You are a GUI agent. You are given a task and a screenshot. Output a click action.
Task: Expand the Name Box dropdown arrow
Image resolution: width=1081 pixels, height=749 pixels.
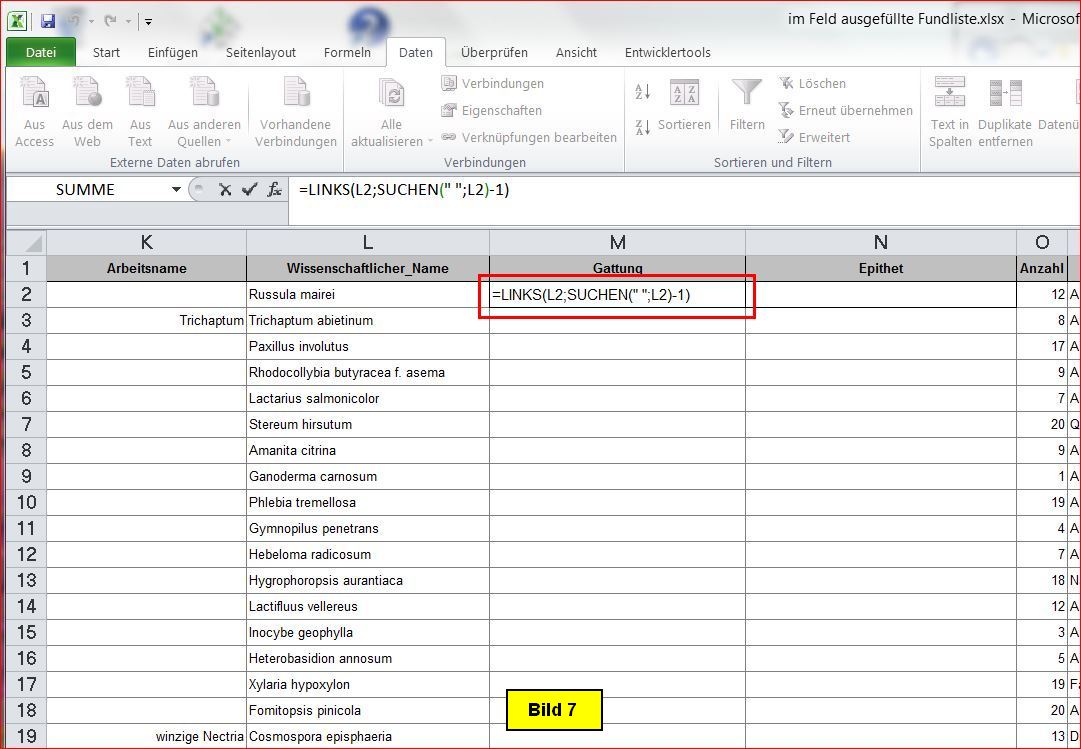[x=176, y=190]
